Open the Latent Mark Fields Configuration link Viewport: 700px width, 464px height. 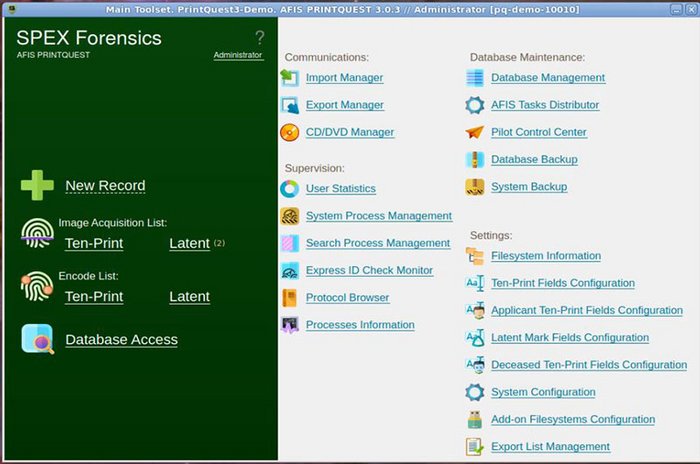click(570, 338)
